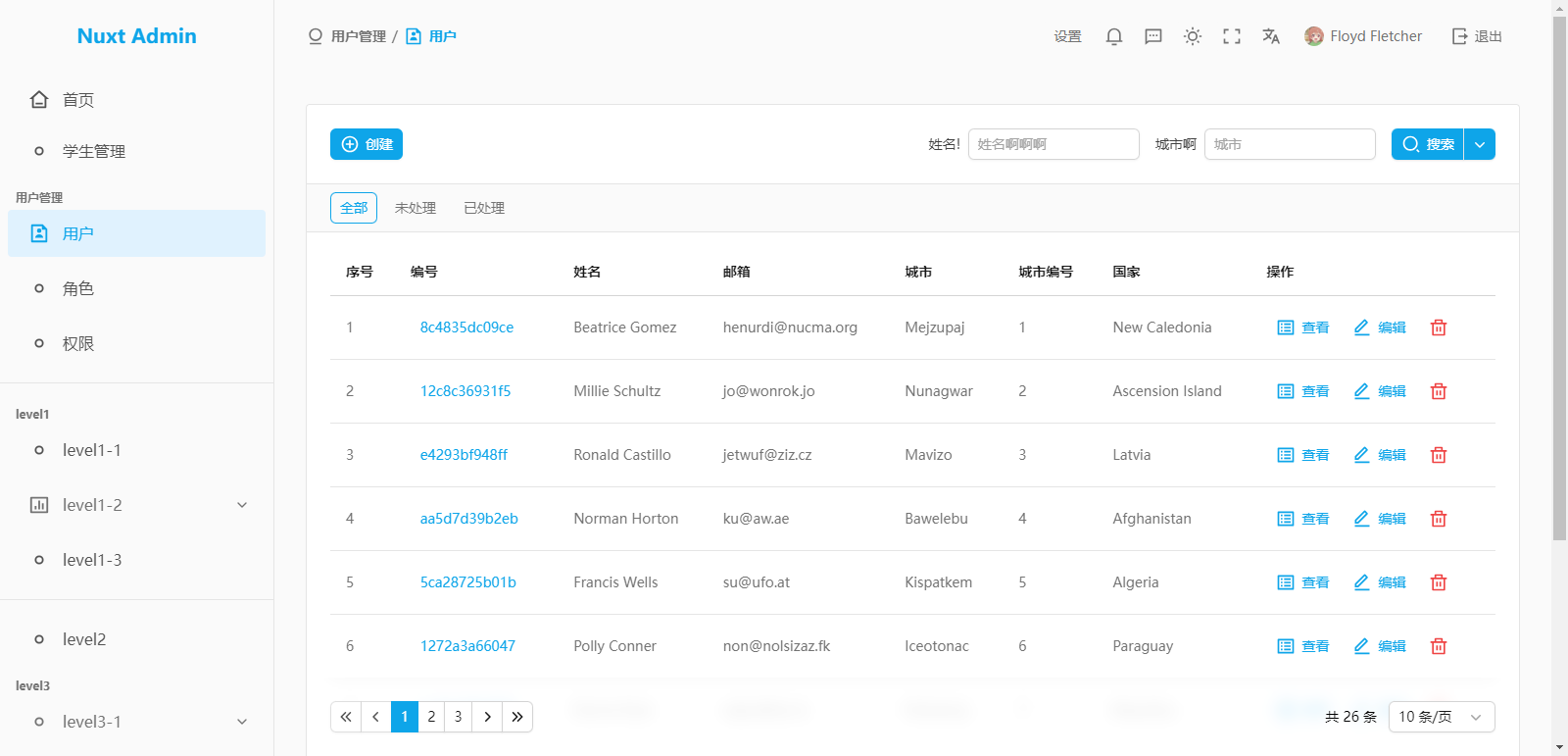Click the country cell New Caledonia
Screen dimensions: 1568x756
click(x=1162, y=328)
